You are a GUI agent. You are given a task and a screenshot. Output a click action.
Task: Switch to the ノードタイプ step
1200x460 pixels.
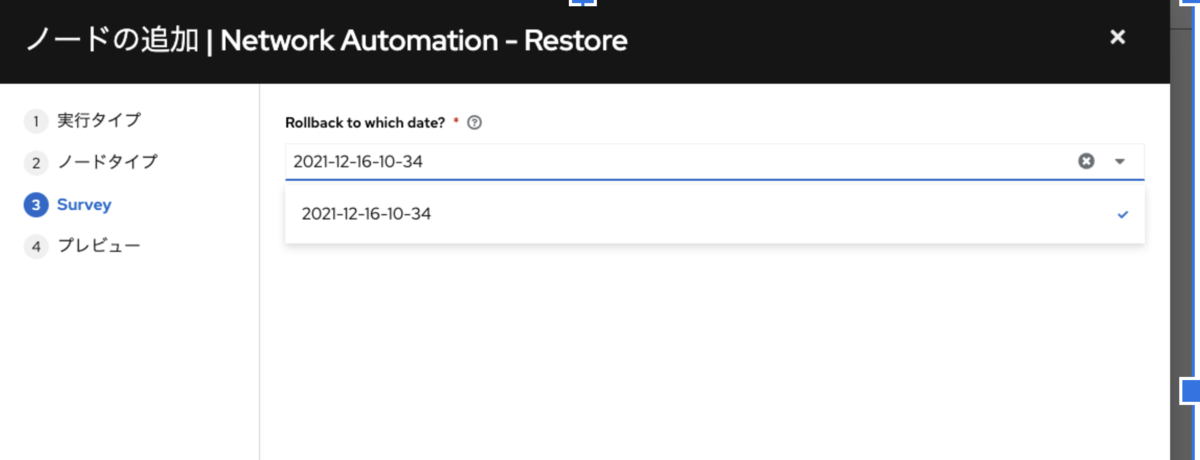(x=107, y=161)
